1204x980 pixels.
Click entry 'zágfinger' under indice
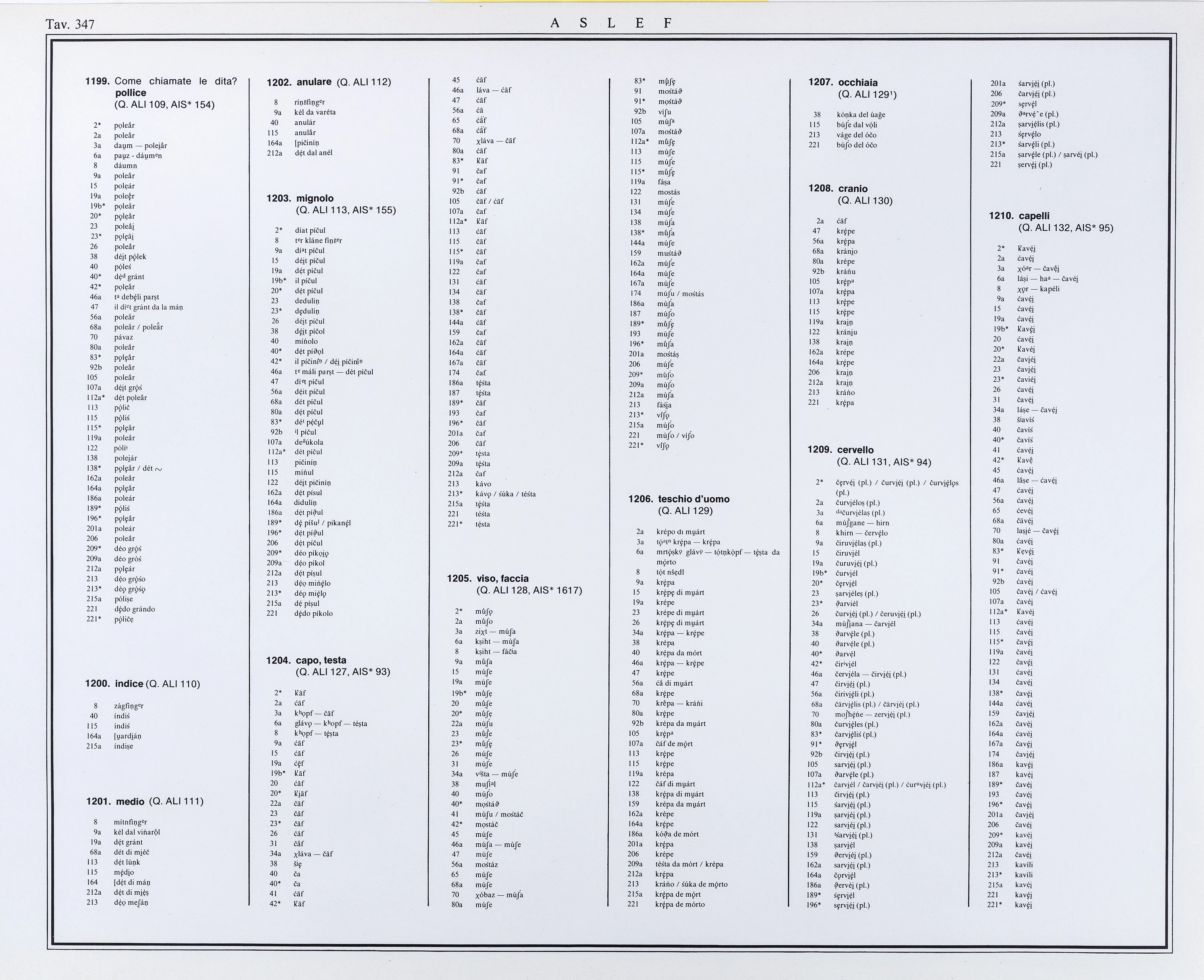click(x=129, y=706)
